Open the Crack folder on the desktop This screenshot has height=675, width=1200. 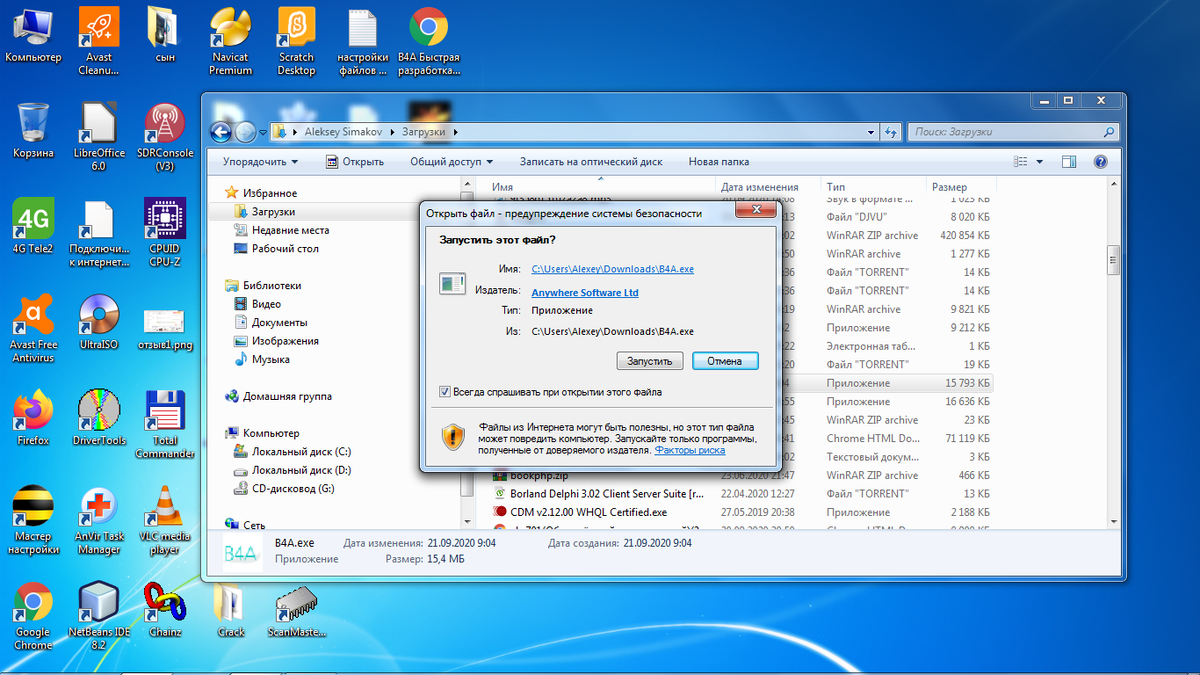[231, 610]
